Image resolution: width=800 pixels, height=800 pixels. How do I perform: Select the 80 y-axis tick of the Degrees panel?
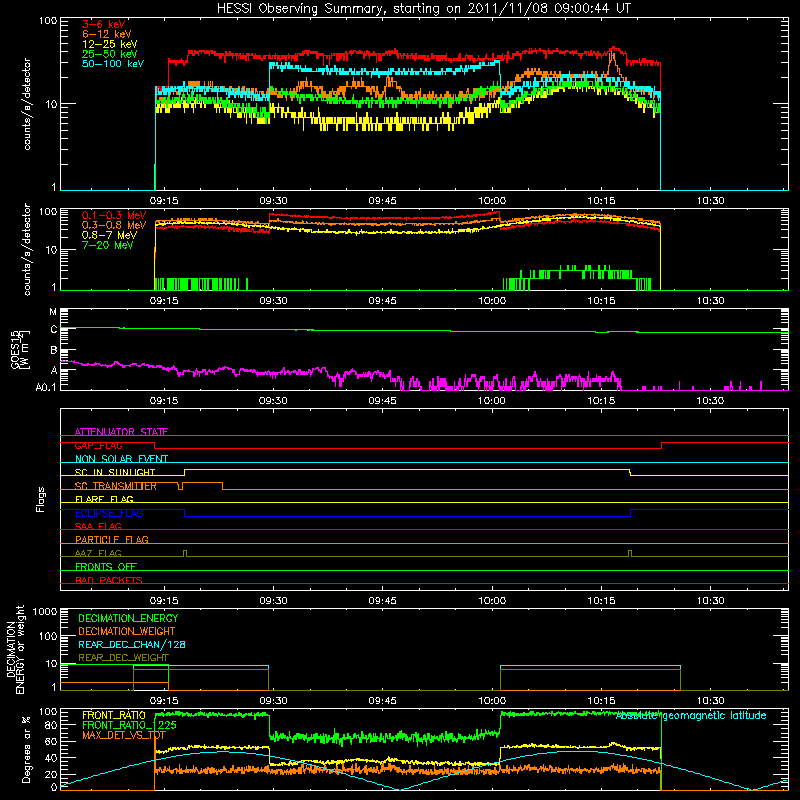(51, 725)
